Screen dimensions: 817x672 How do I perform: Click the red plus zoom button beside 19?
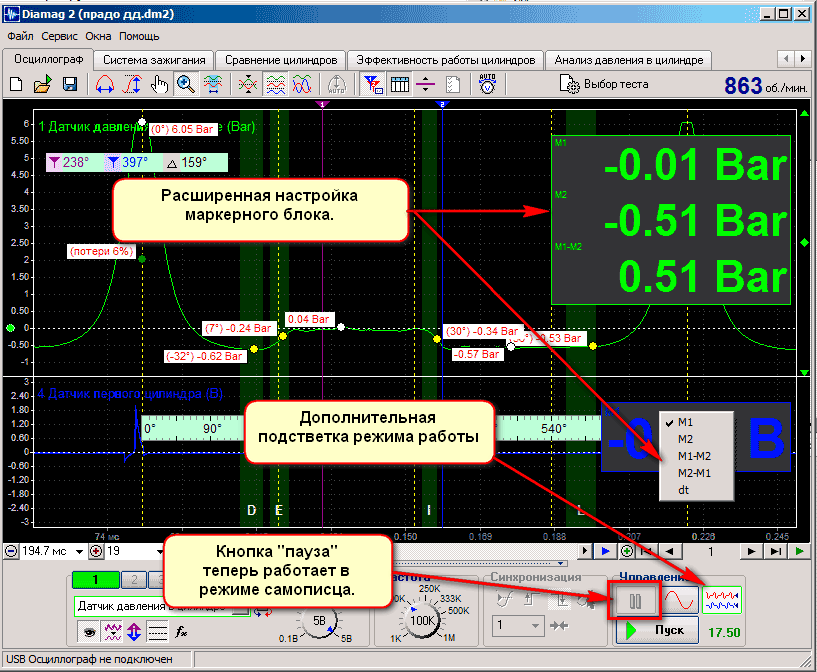[x=96, y=551]
